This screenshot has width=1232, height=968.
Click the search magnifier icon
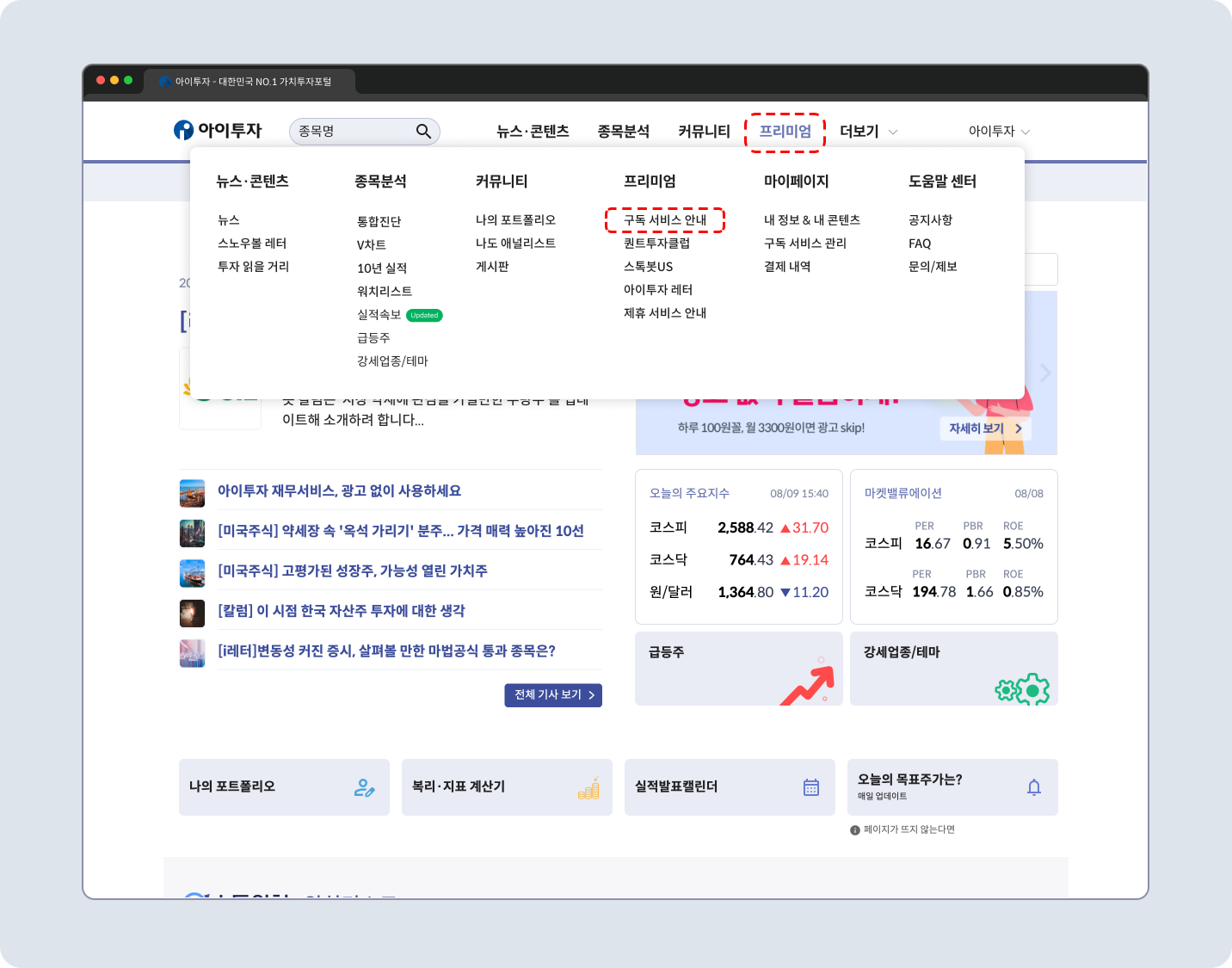[x=423, y=131]
